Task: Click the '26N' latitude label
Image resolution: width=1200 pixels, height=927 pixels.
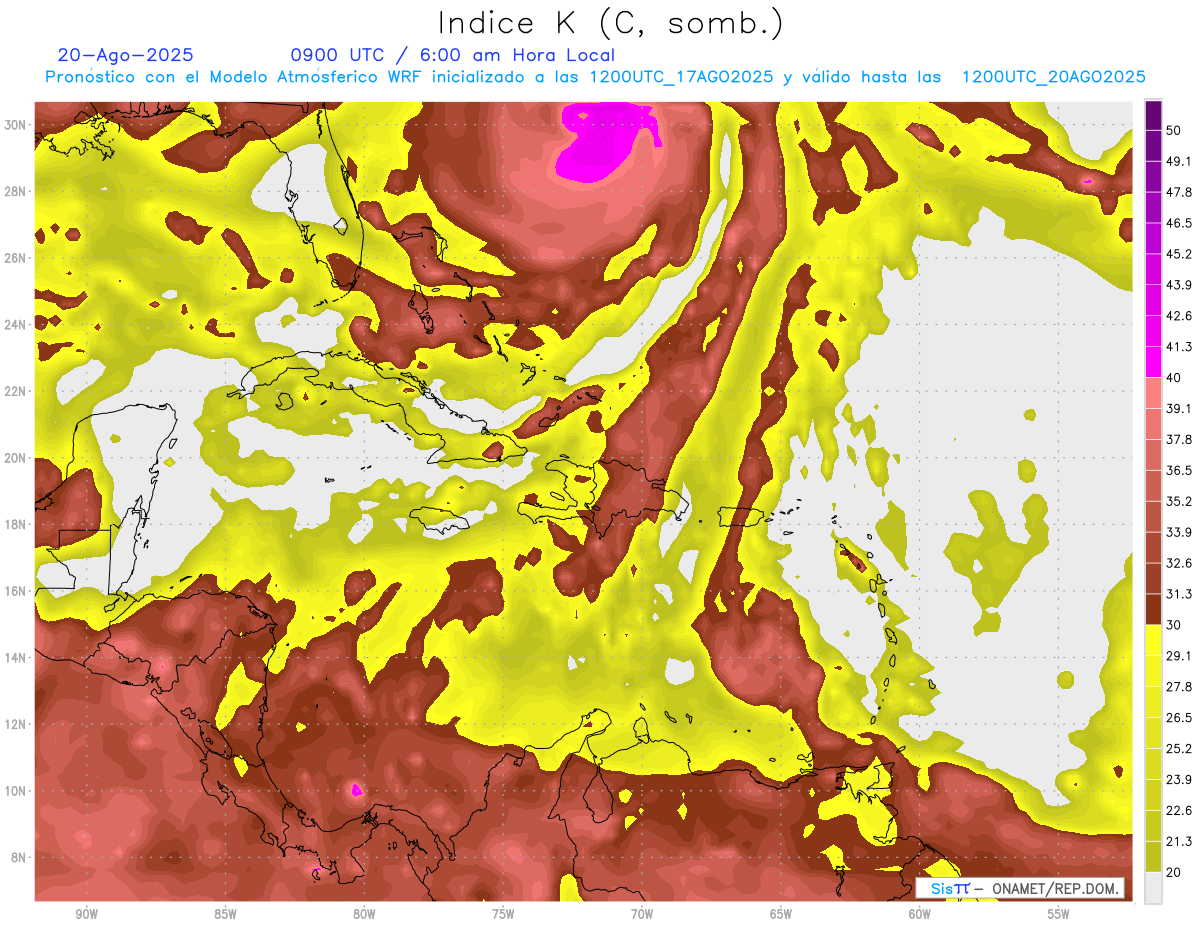Action: click(x=17, y=258)
